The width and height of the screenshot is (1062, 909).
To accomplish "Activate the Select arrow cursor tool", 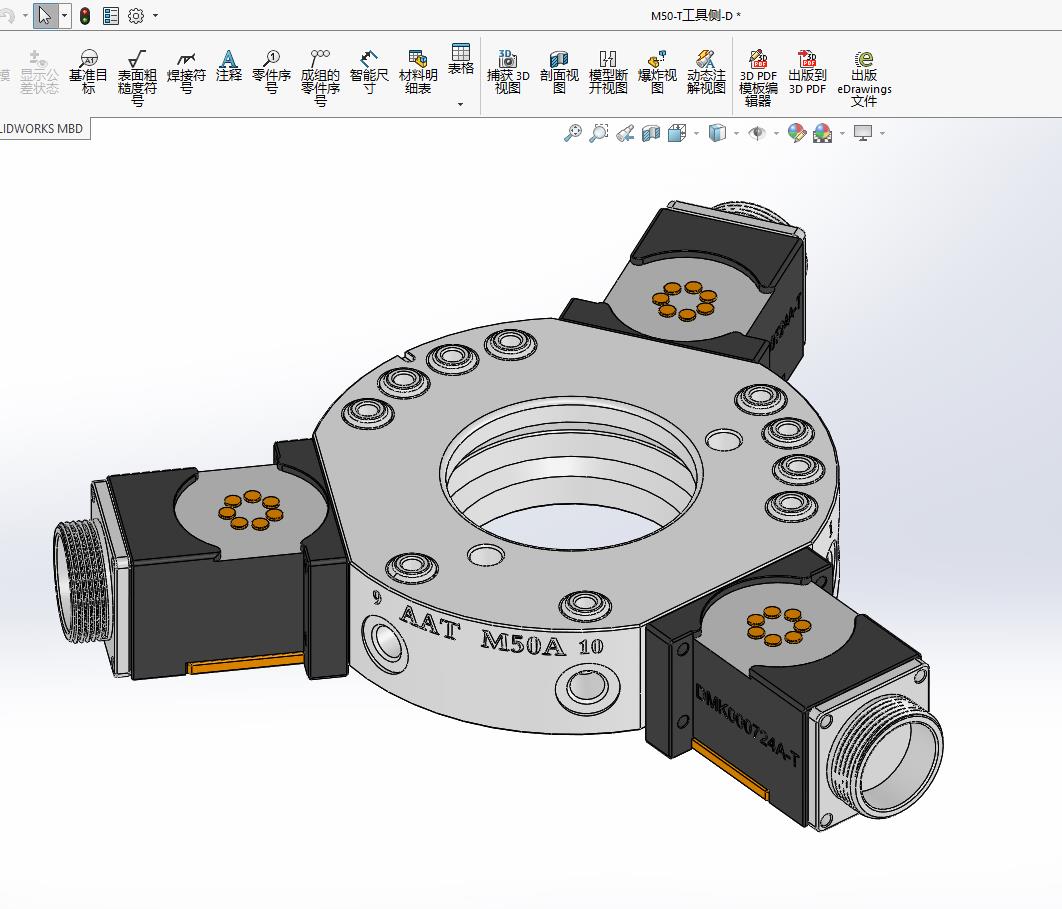I will click(x=45, y=15).
